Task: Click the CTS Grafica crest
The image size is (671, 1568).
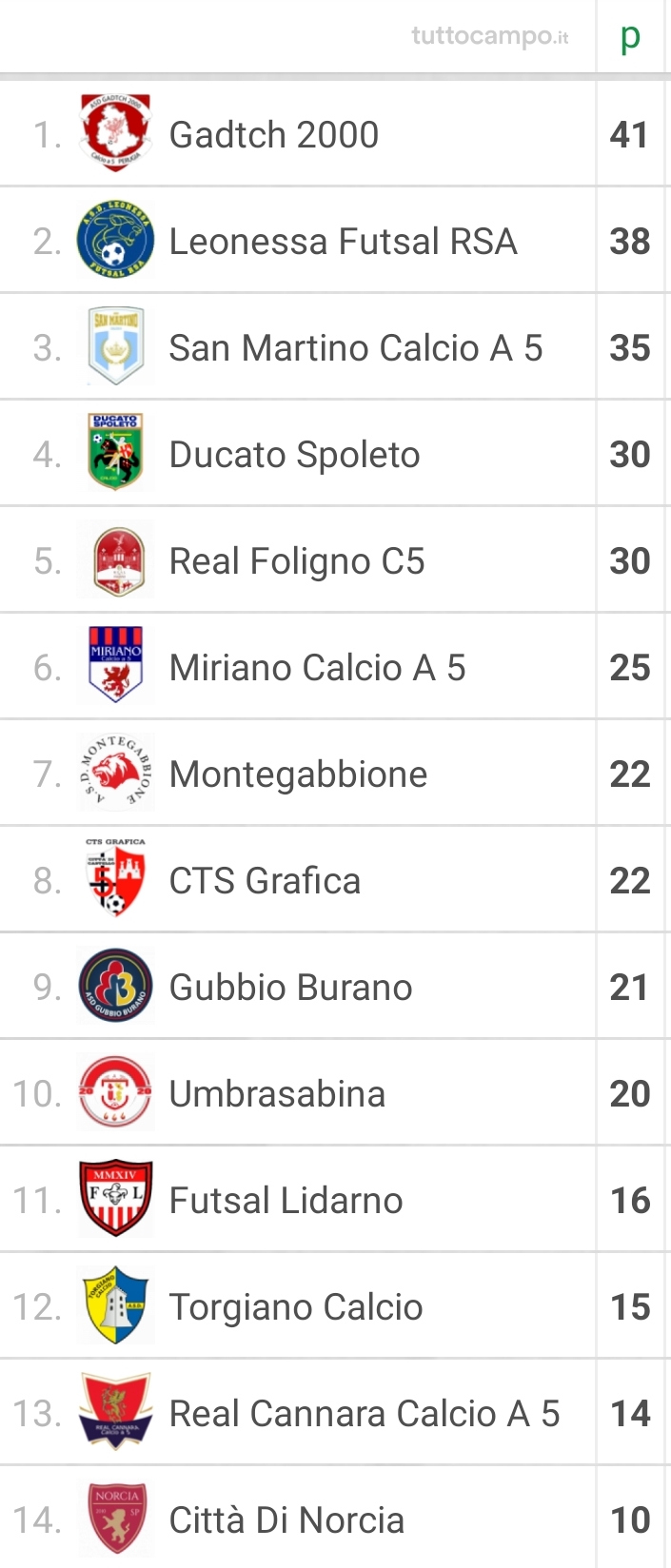Action: point(115,879)
